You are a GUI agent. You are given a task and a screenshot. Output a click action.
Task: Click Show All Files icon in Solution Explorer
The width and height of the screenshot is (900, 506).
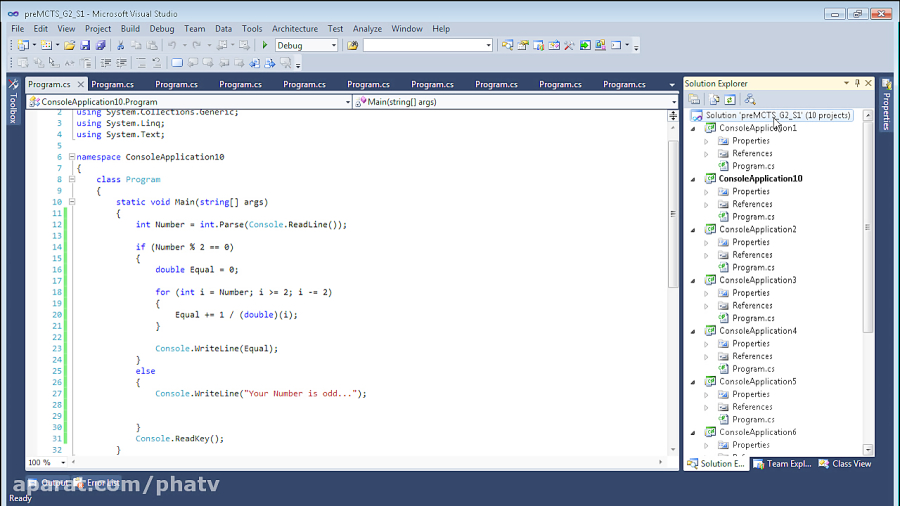[x=714, y=100]
